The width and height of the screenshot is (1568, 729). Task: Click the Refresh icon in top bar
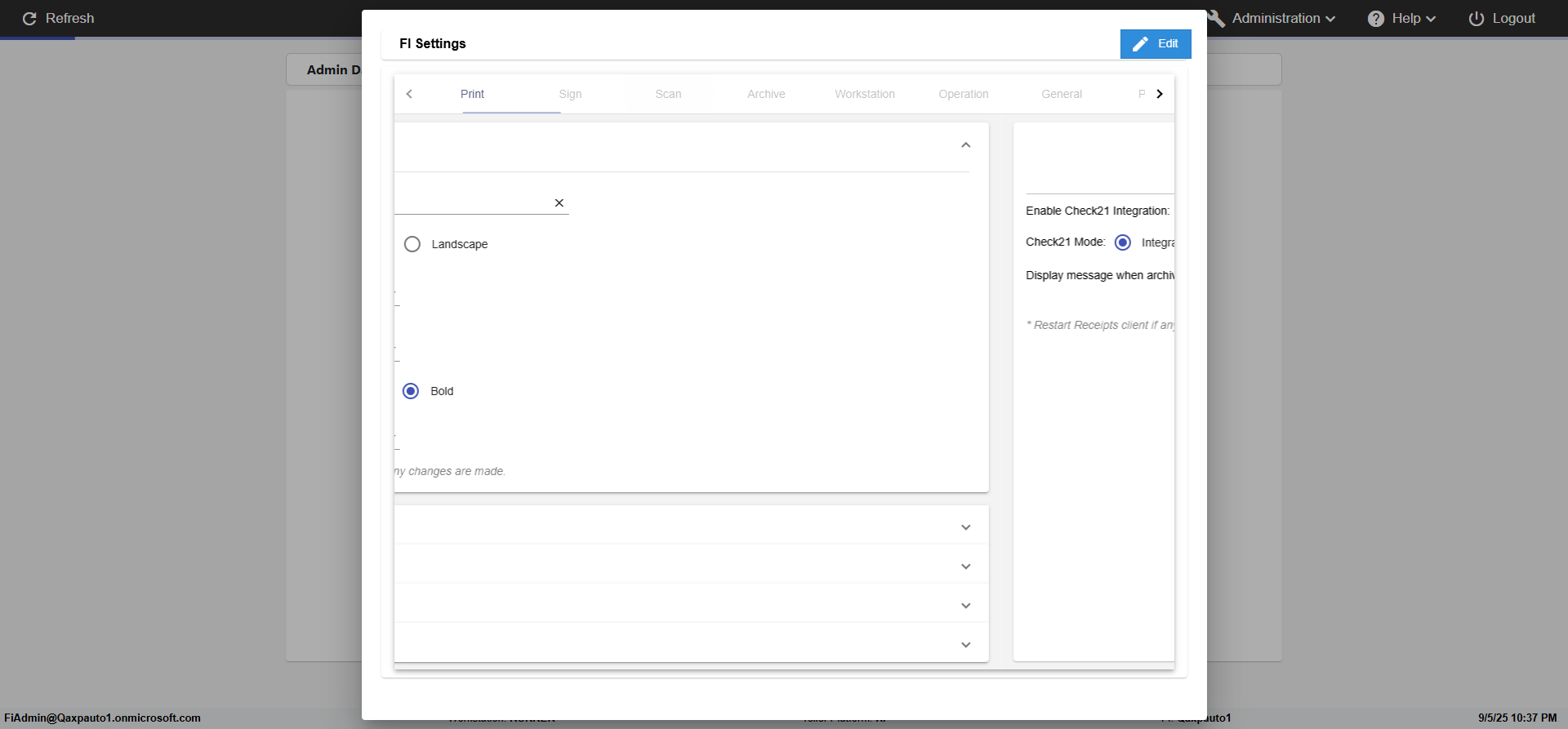coord(29,19)
